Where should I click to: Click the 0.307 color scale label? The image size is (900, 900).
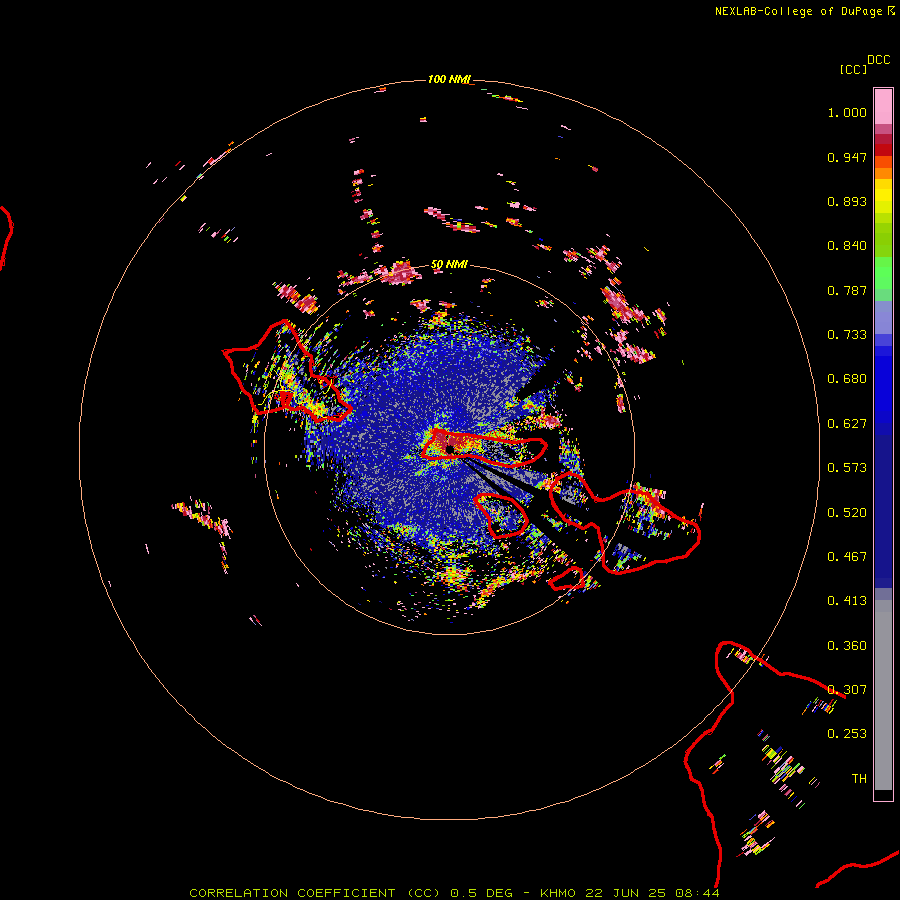click(x=847, y=690)
